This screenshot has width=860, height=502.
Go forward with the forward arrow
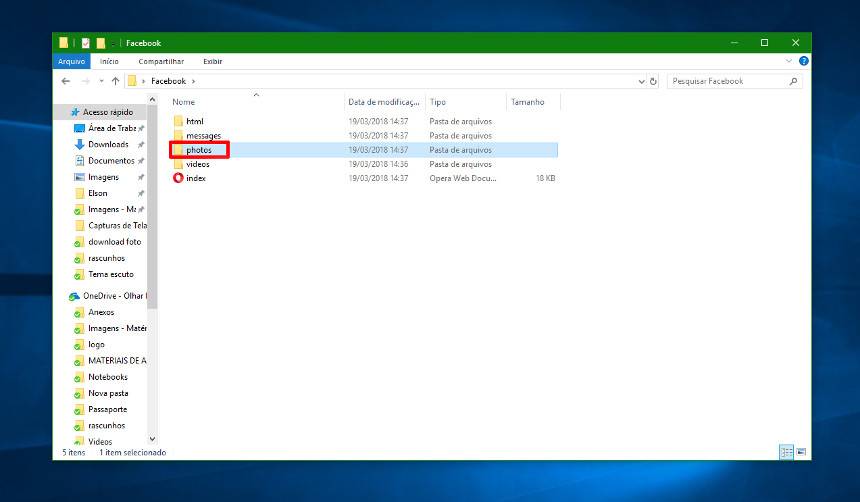click(86, 81)
